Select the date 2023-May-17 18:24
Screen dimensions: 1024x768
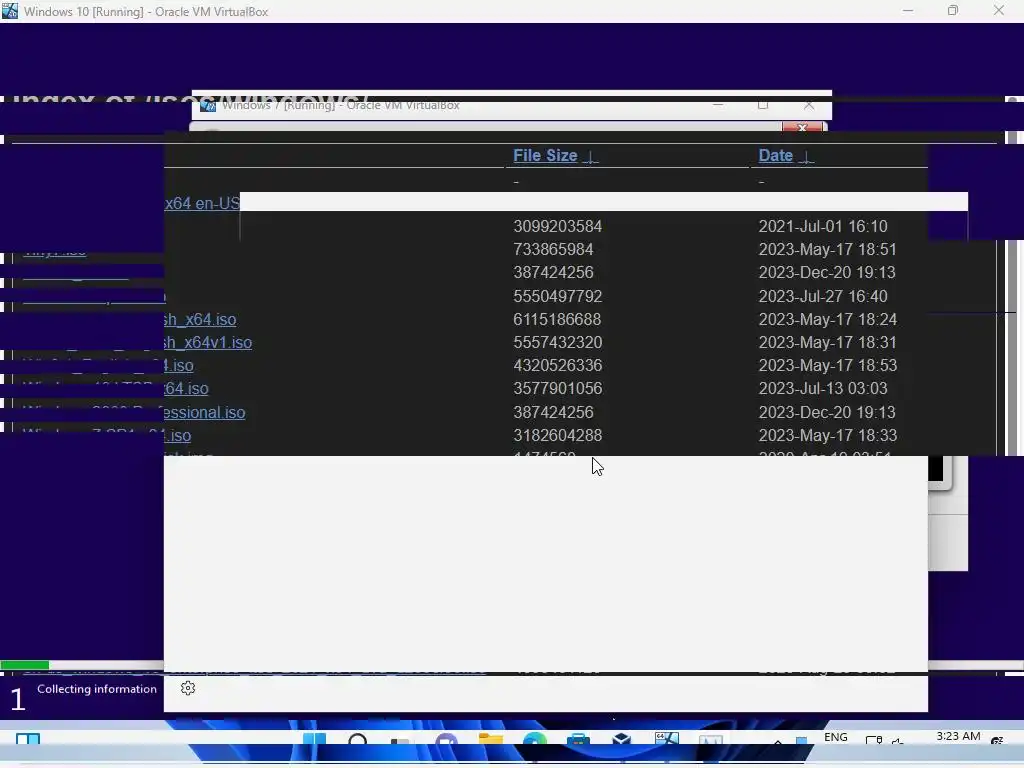point(827,319)
